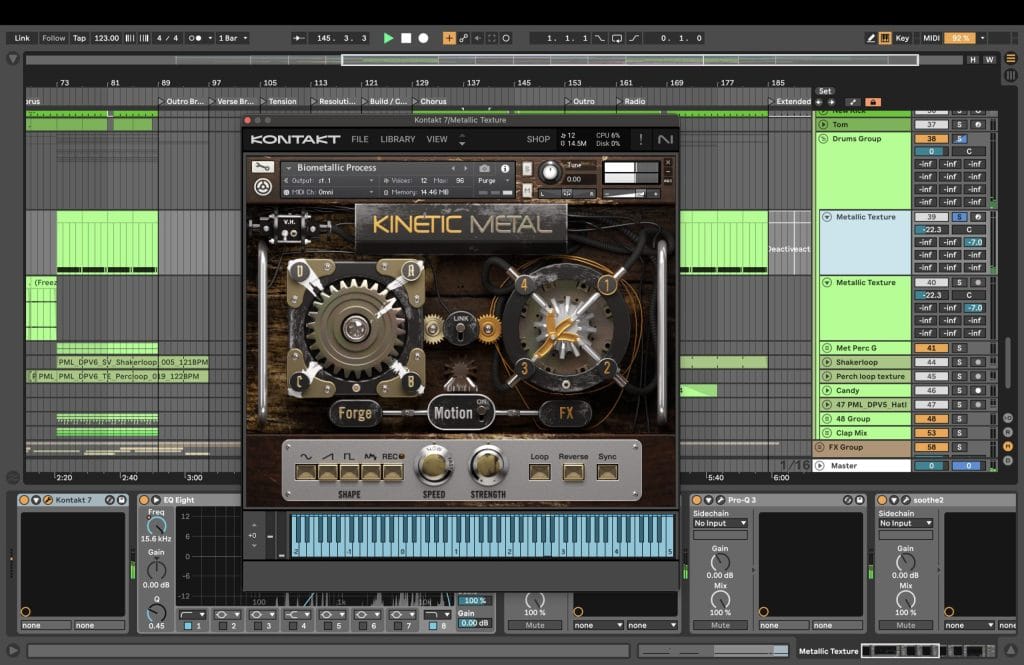Open the Kontakt wrench edit icon
The height and width of the screenshot is (665, 1024).
(x=262, y=167)
